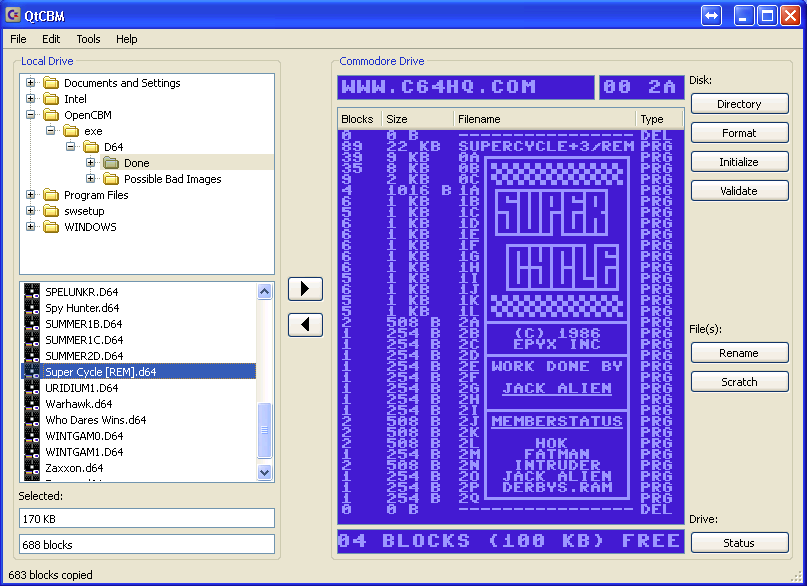Click the Size column header
Image resolution: width=807 pixels, height=586 pixels.
coord(418,119)
